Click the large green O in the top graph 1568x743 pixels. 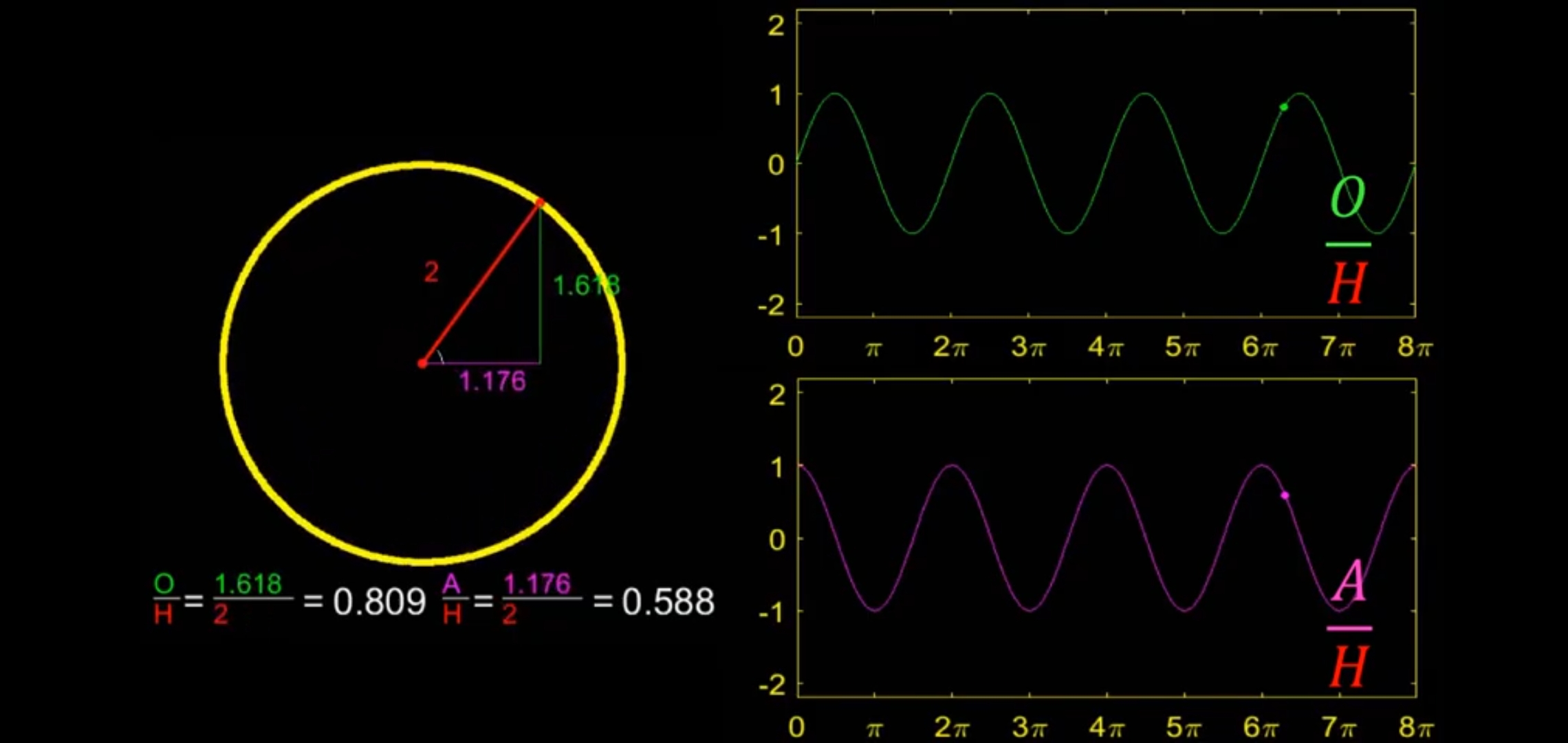(x=1347, y=197)
